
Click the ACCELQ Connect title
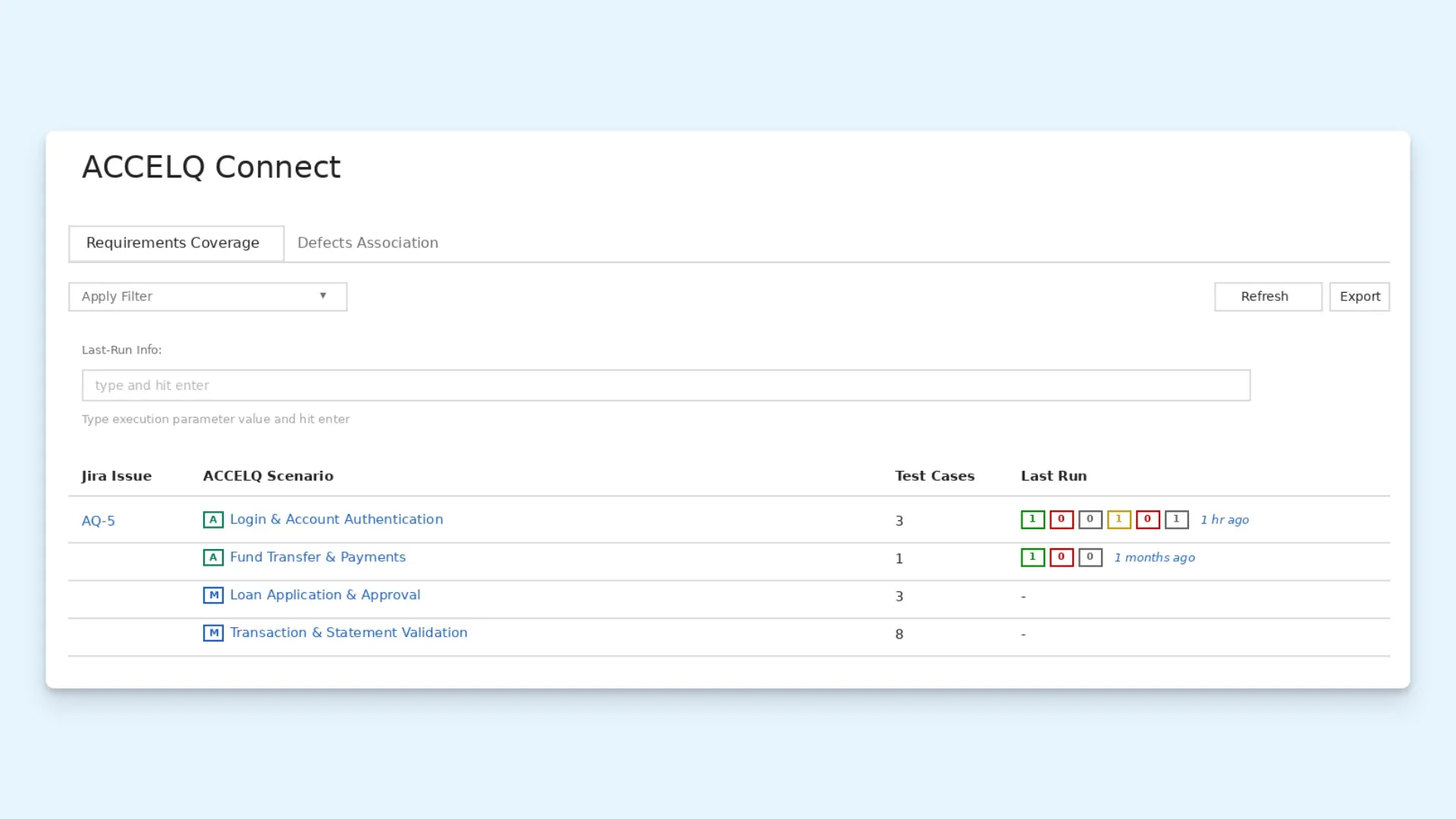tap(212, 168)
